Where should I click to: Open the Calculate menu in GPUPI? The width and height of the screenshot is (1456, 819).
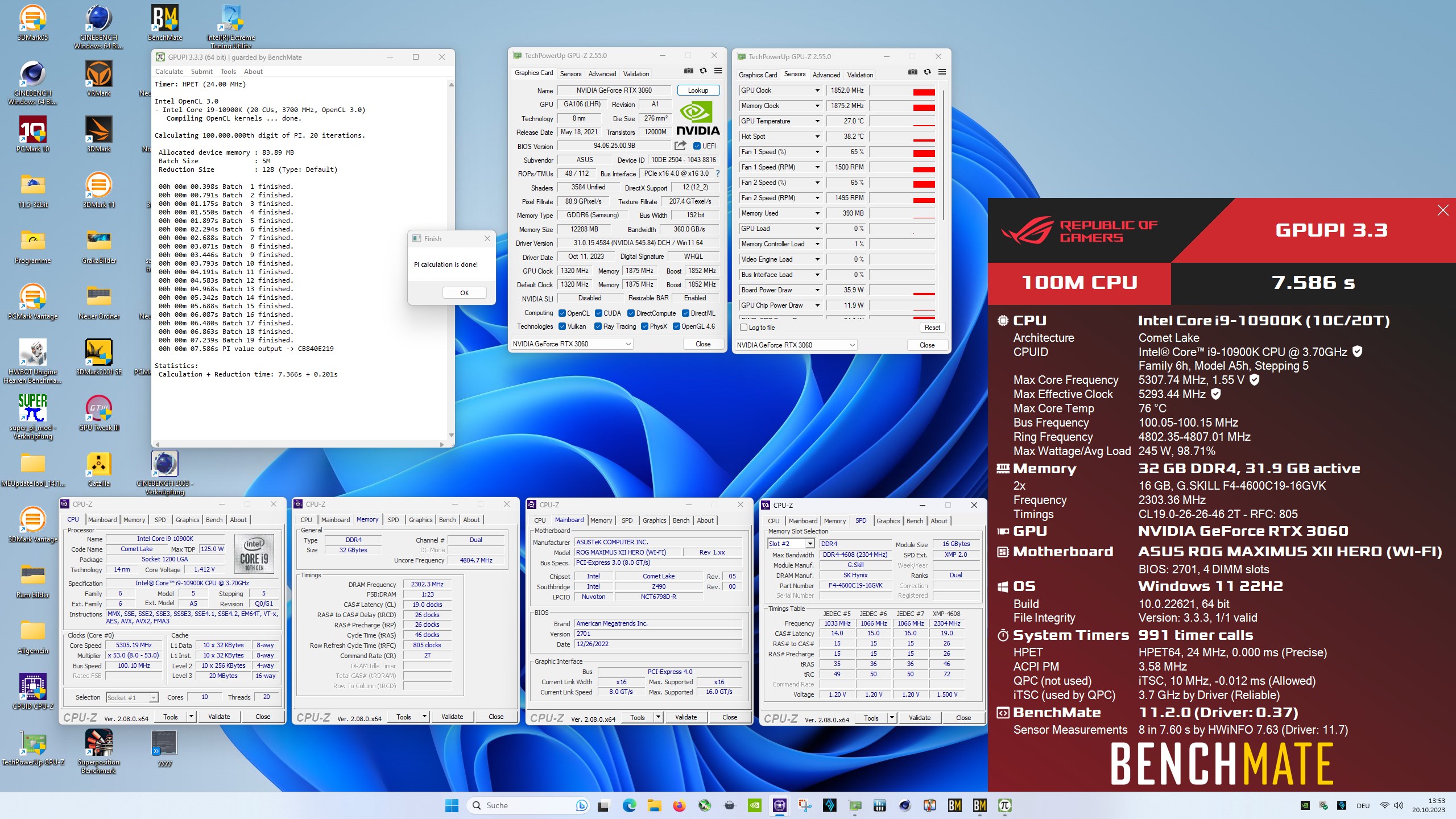tap(169, 72)
